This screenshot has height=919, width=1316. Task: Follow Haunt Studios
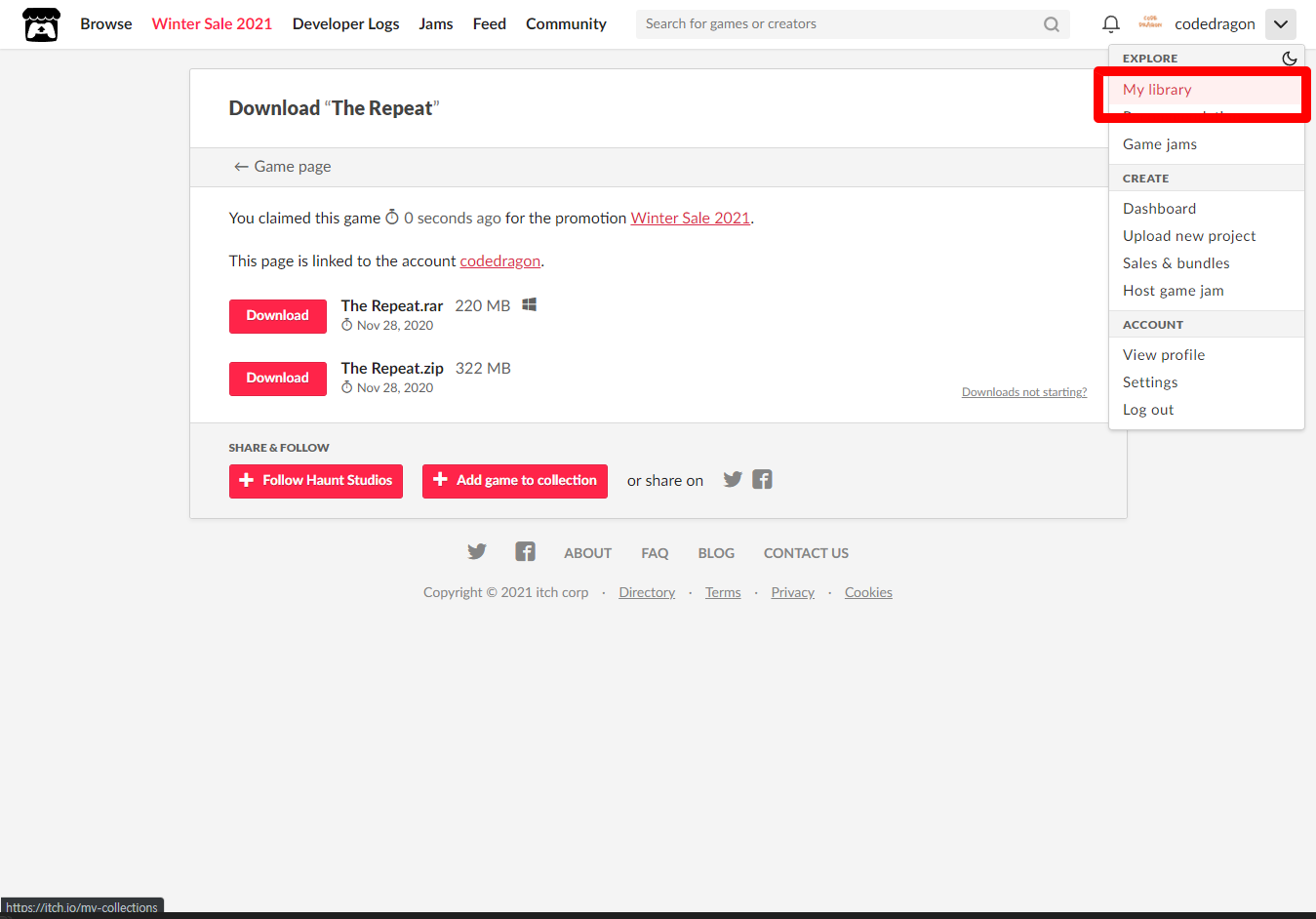316,481
